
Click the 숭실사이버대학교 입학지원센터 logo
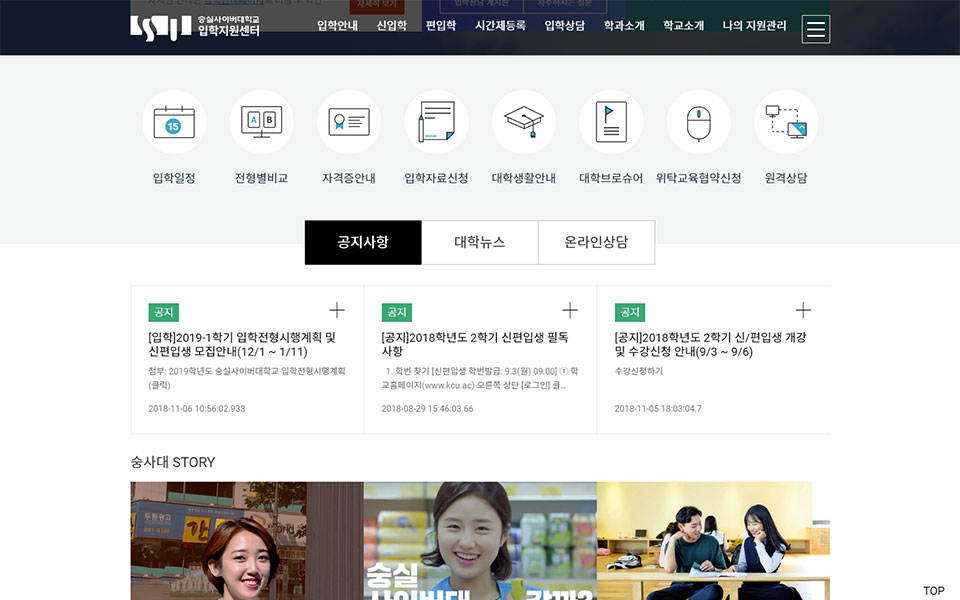196,27
